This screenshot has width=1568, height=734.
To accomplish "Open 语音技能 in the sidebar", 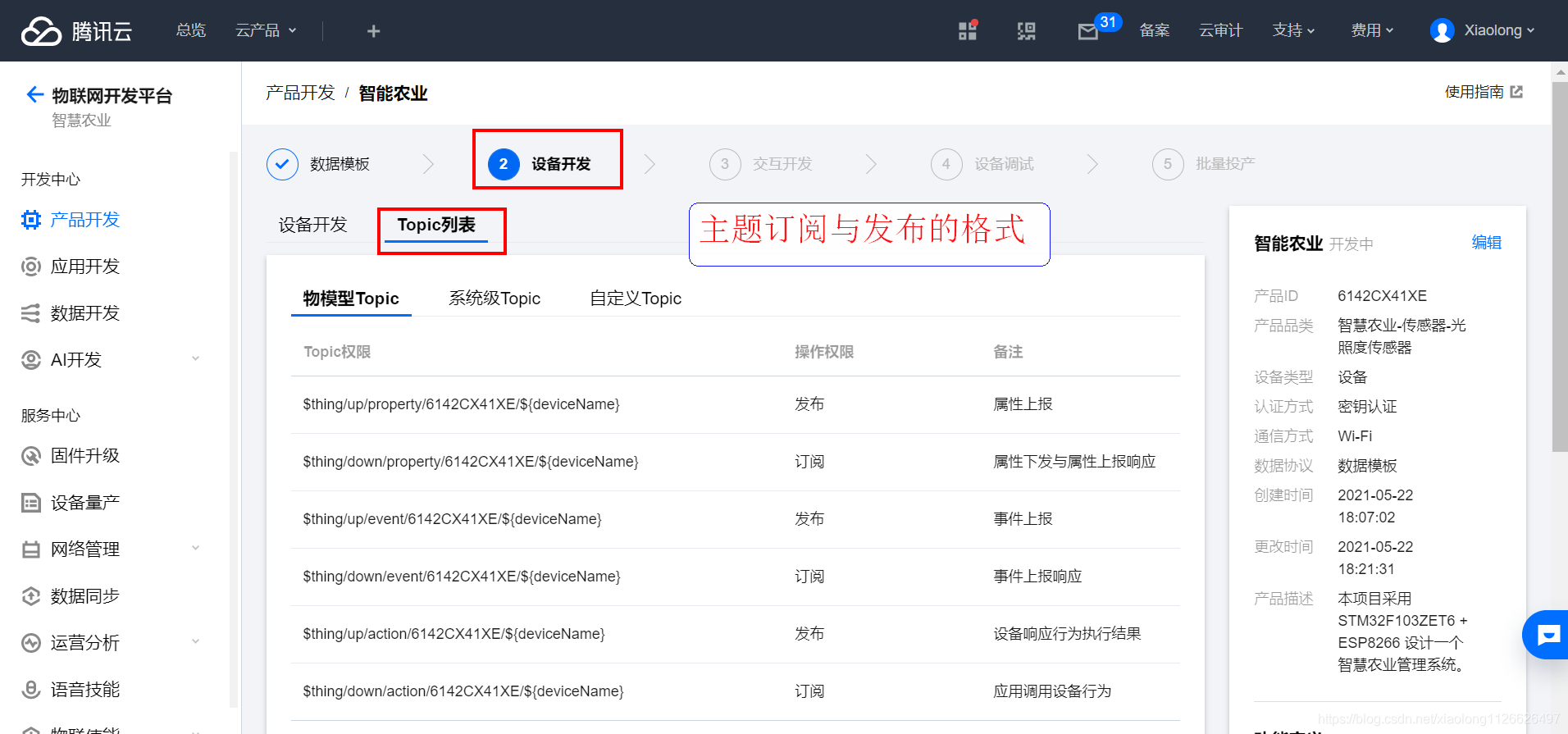I will (x=85, y=690).
